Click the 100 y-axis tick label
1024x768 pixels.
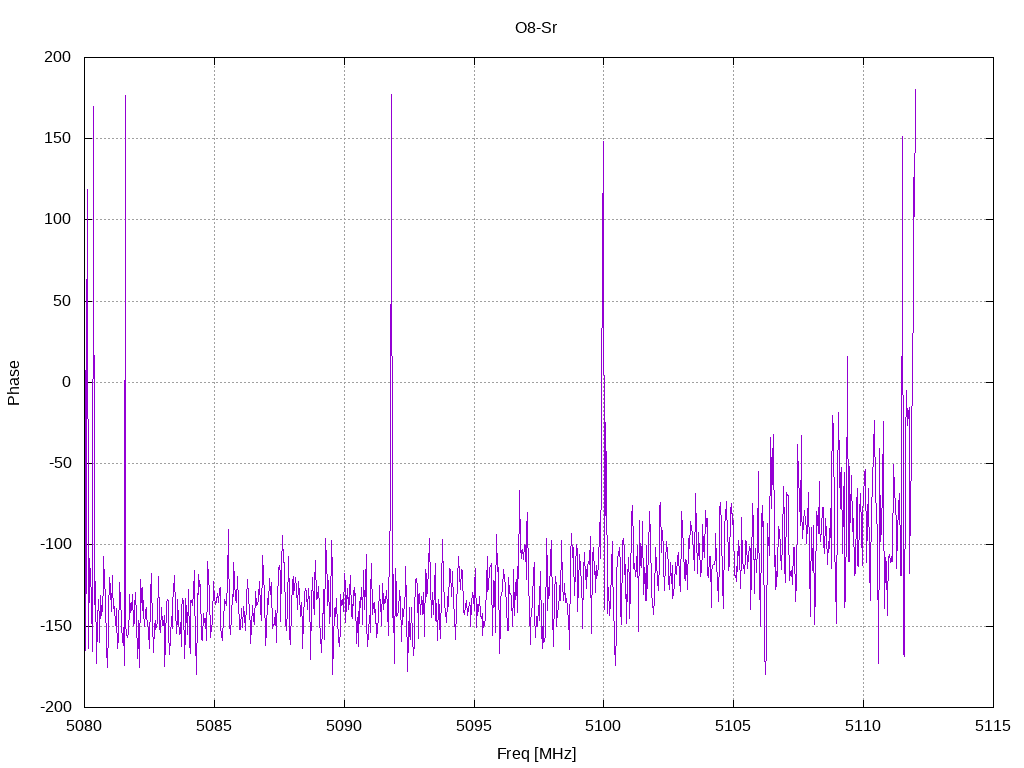pyautogui.click(x=57, y=219)
